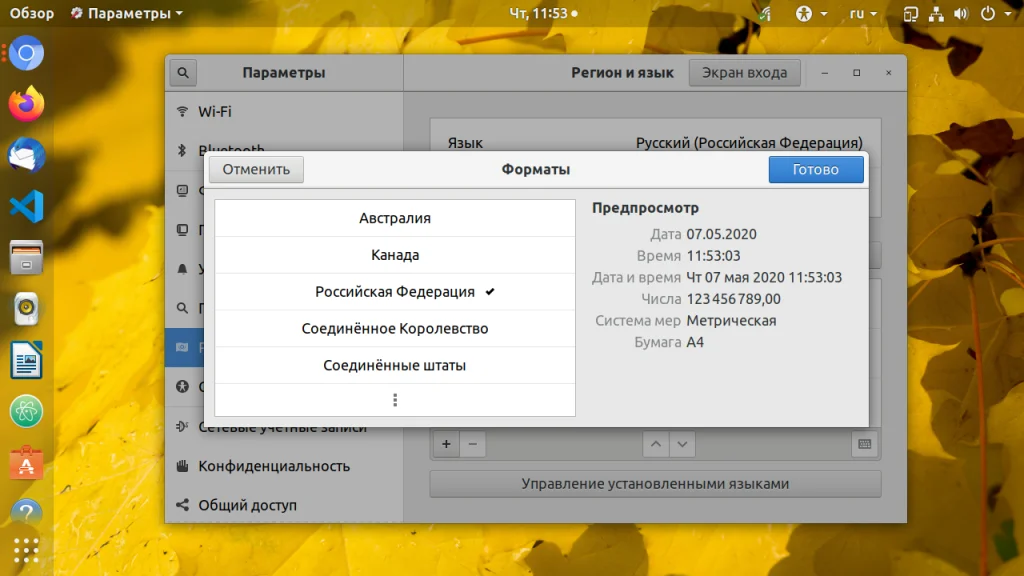Click search icon in Settings header
Image resolution: width=1024 pixels, height=576 pixels.
click(x=183, y=72)
